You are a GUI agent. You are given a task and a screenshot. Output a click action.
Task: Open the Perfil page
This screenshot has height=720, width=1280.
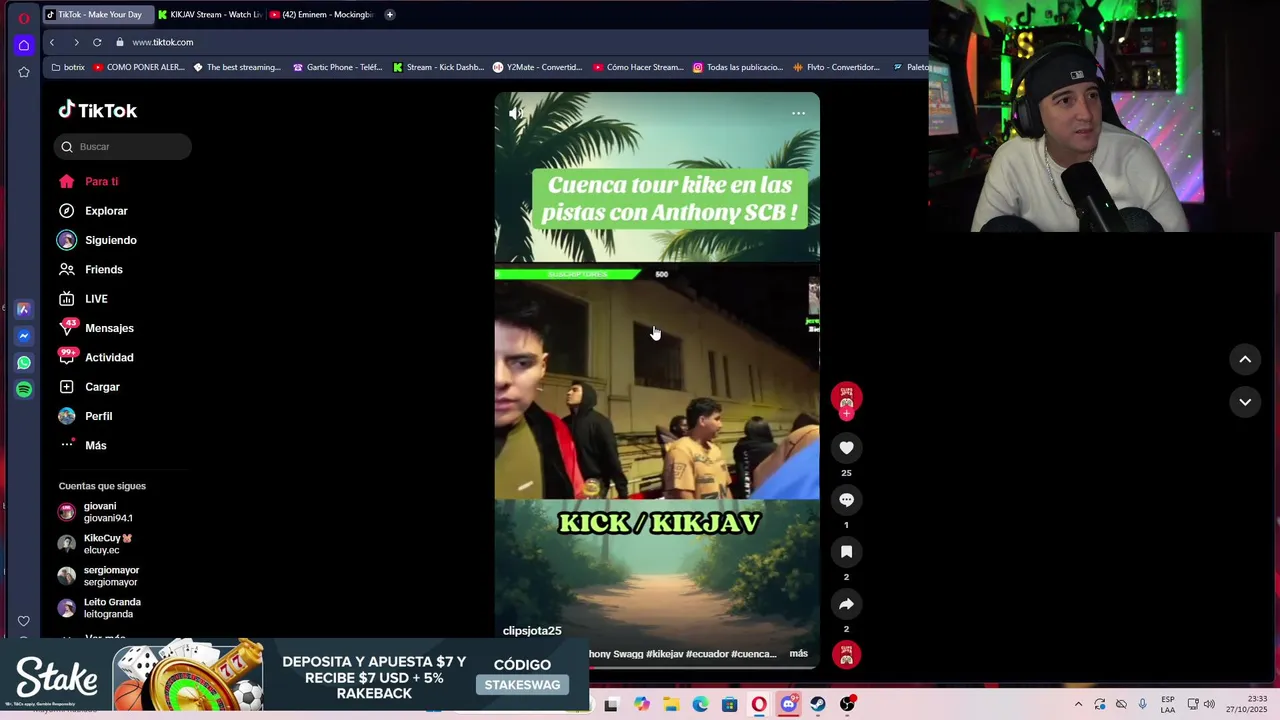(x=86, y=416)
